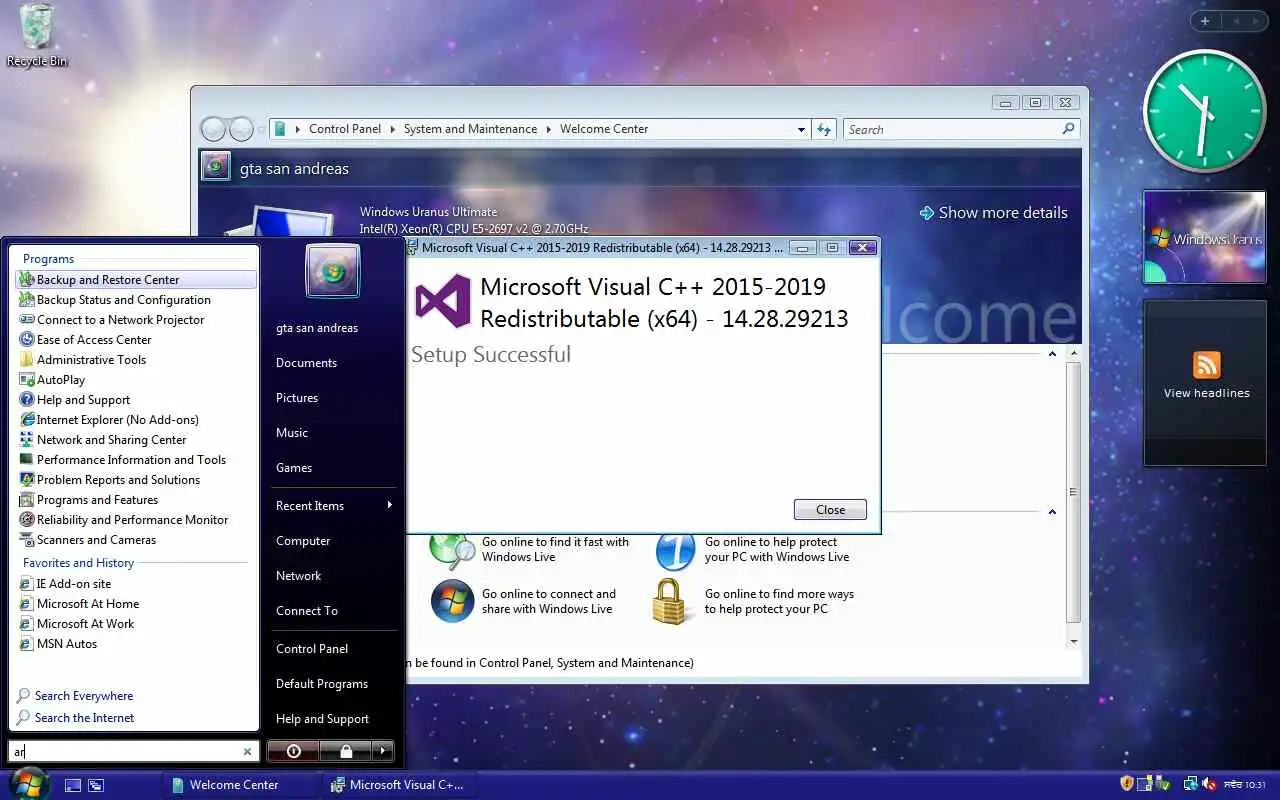The width and height of the screenshot is (1280, 800).
Task: Click Show more details expander
Action: tap(993, 213)
